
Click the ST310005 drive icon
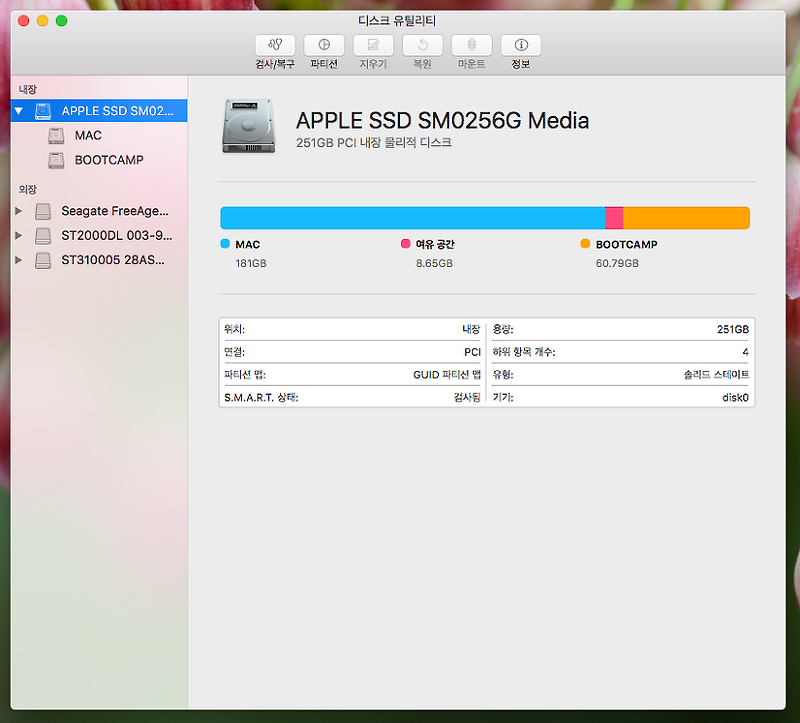43,260
